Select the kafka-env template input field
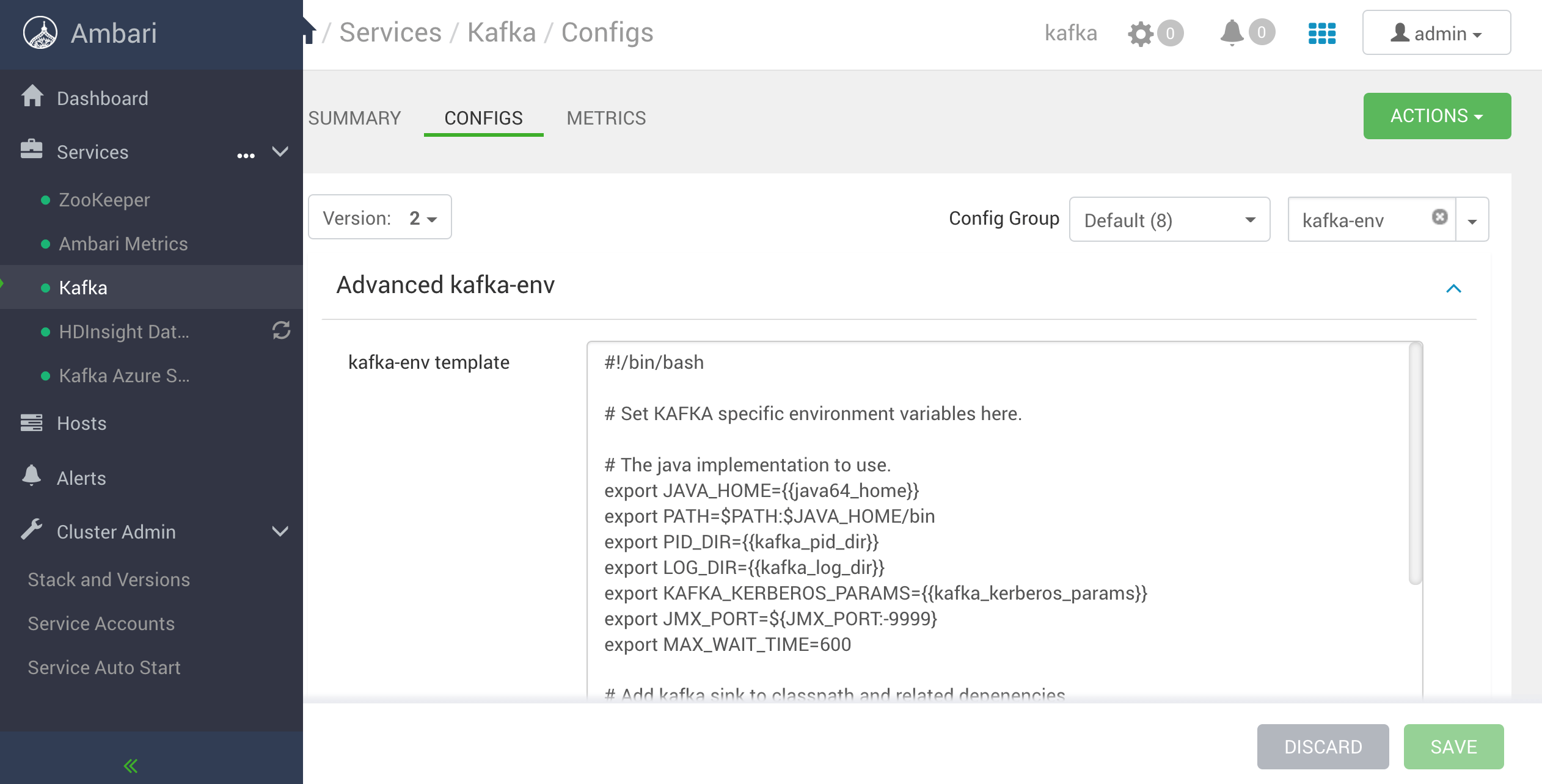1542x784 pixels. 1000,520
